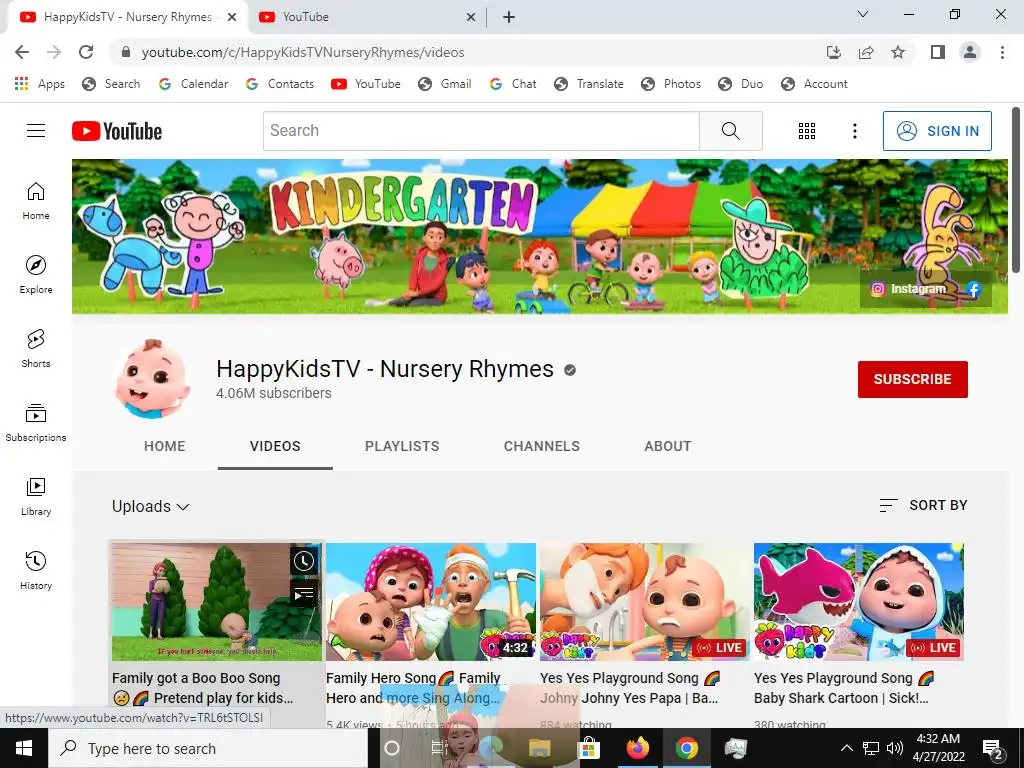The image size is (1024, 768).
Task: Open the Contacts bookmark
Action: click(x=280, y=84)
